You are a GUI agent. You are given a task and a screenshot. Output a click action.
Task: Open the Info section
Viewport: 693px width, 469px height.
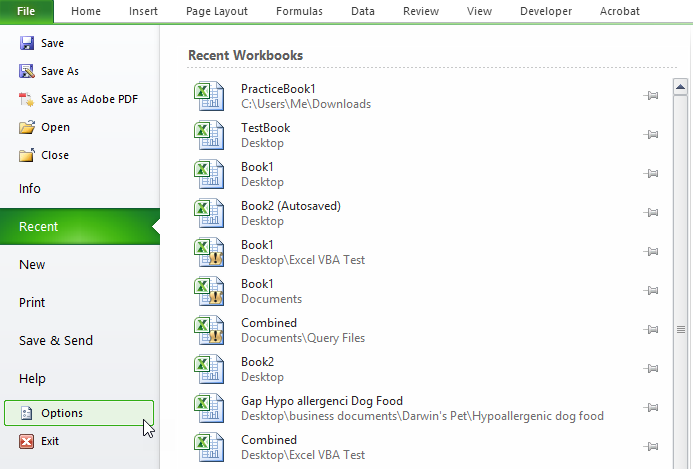tap(30, 189)
